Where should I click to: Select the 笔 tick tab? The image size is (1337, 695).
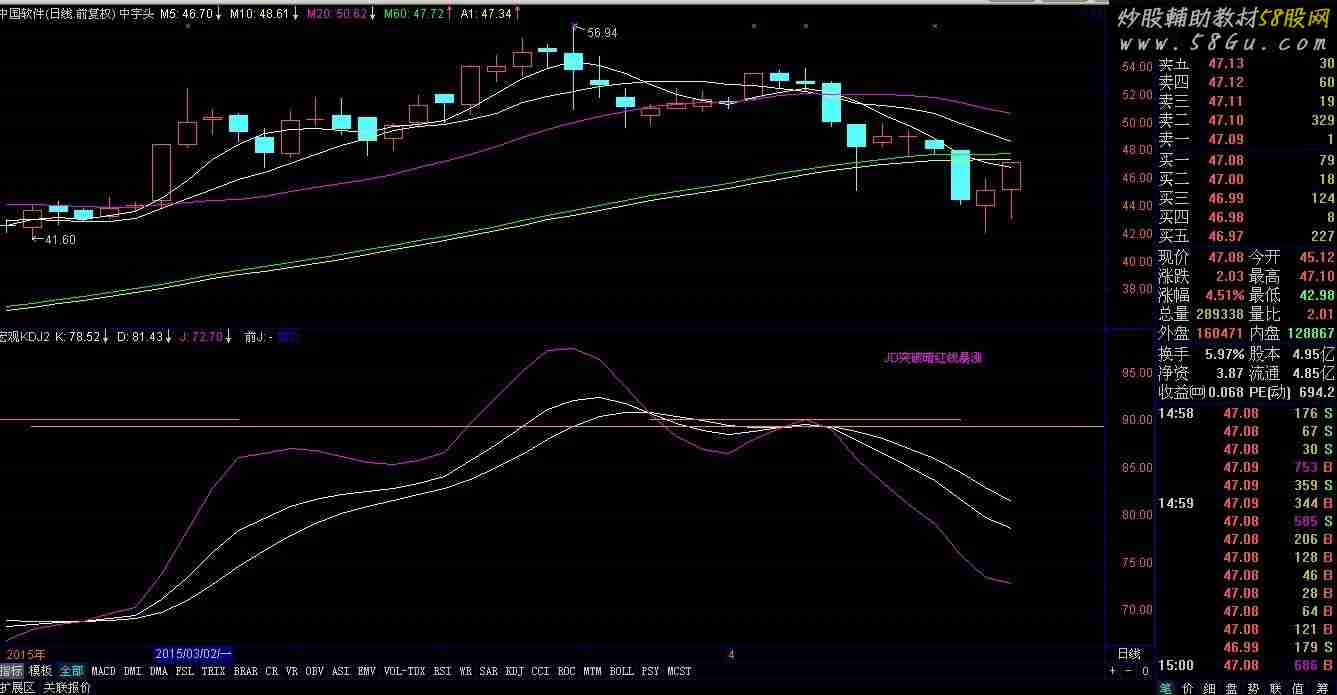point(1166,688)
